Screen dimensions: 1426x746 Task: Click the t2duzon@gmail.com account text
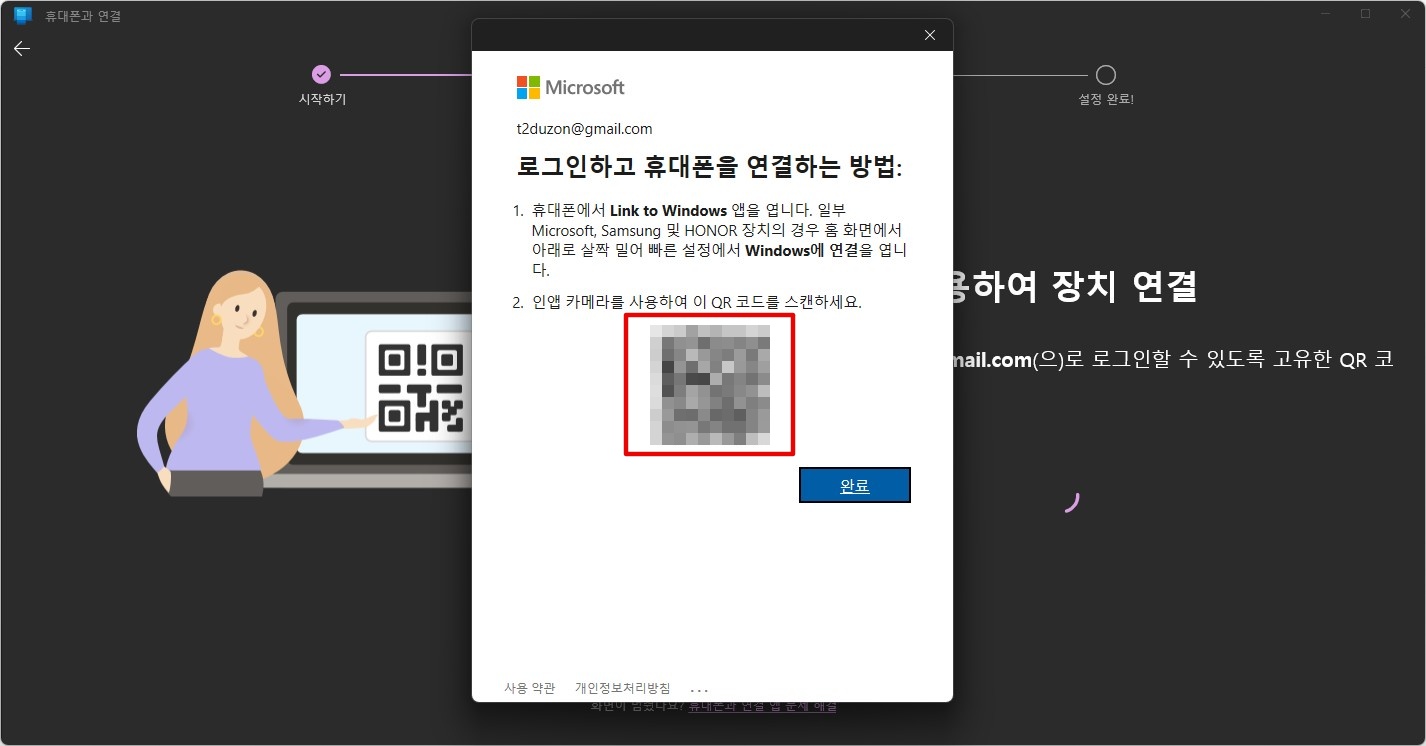(x=584, y=129)
